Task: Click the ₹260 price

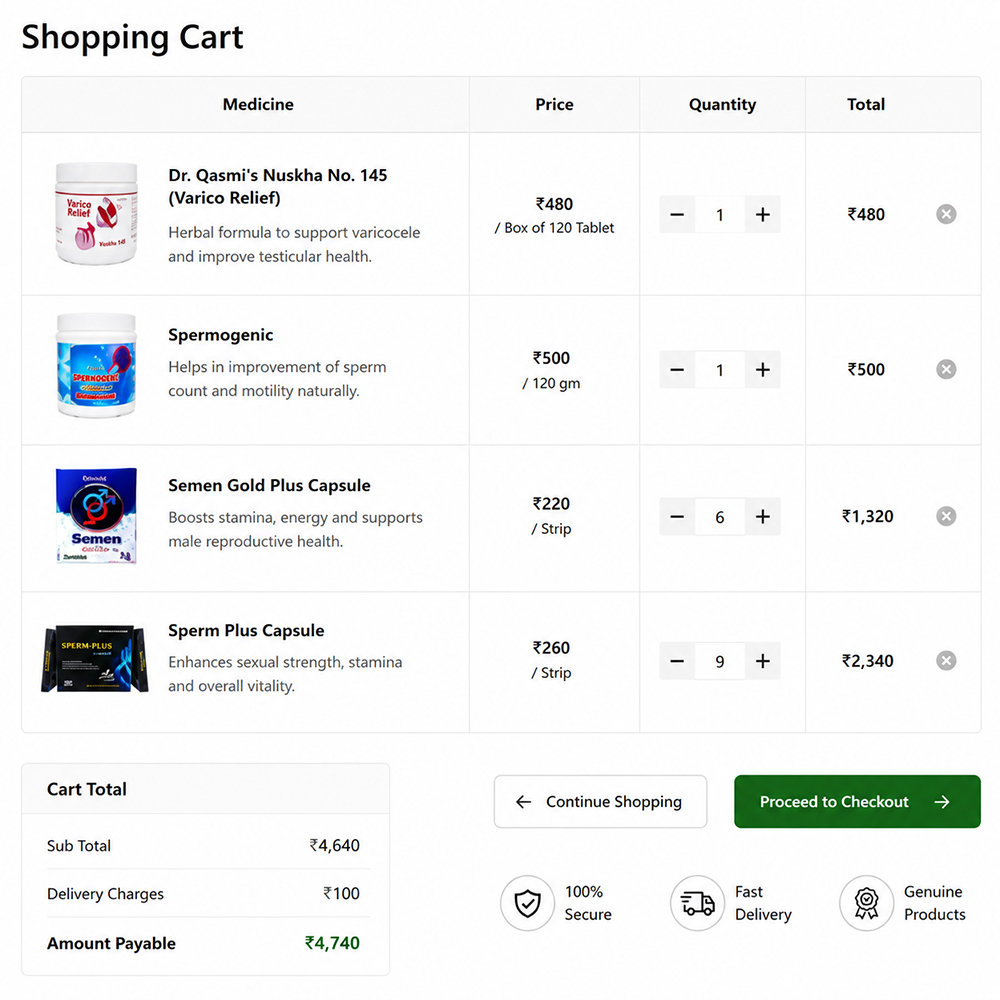Action: click(552, 648)
